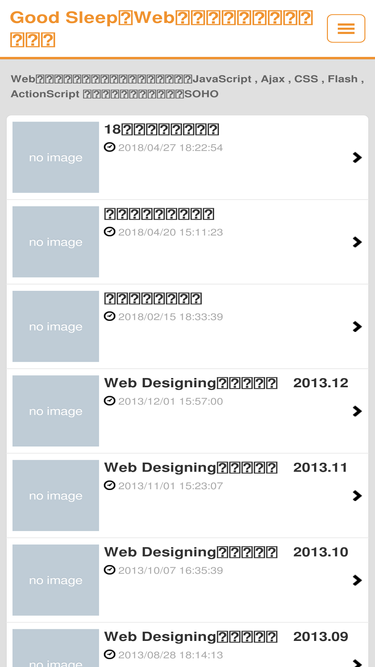Select the no image thumbnail of 2013.11 post
This screenshot has height=667, width=375.
56,496
